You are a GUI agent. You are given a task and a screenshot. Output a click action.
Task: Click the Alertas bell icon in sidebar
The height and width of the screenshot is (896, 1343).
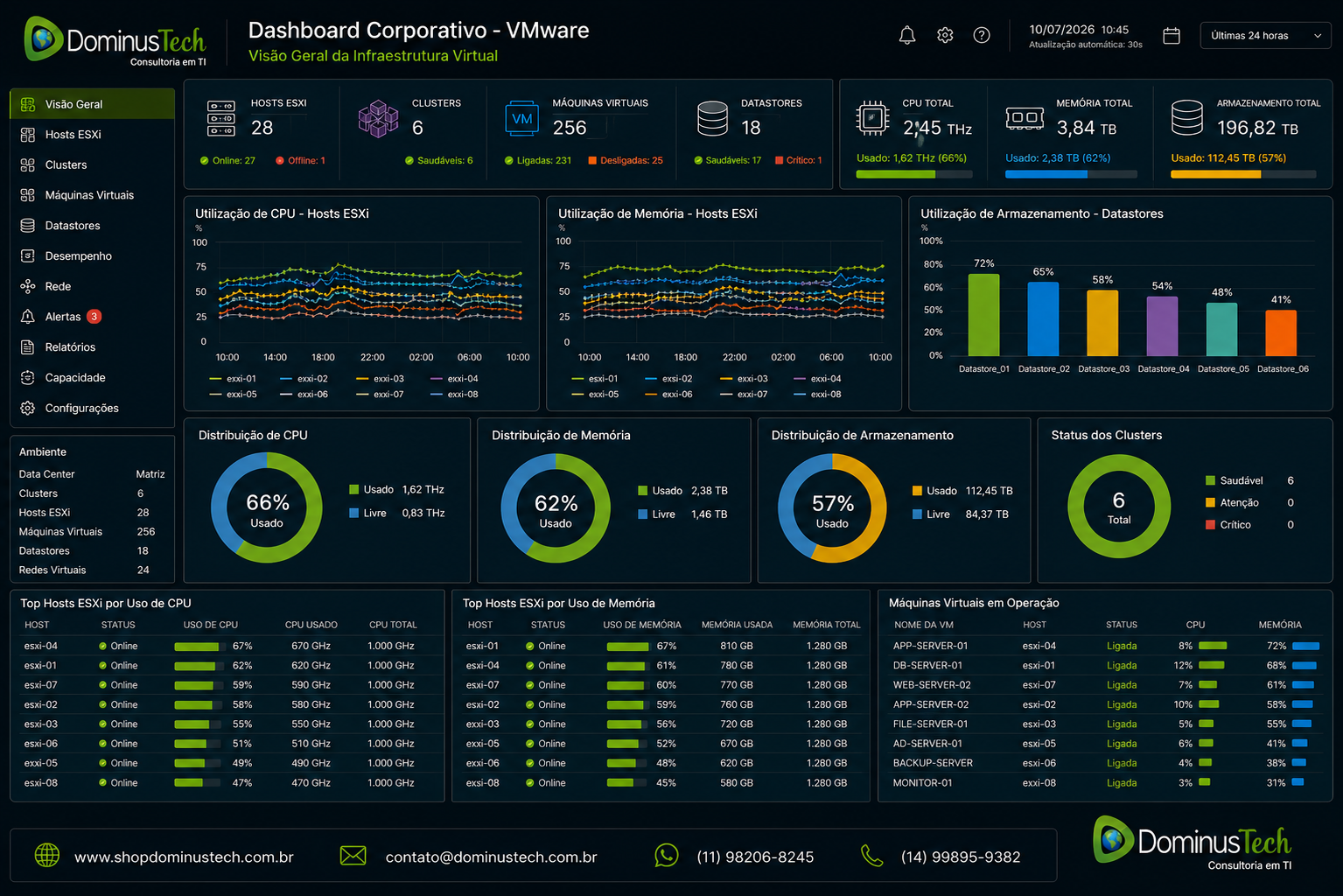28,317
